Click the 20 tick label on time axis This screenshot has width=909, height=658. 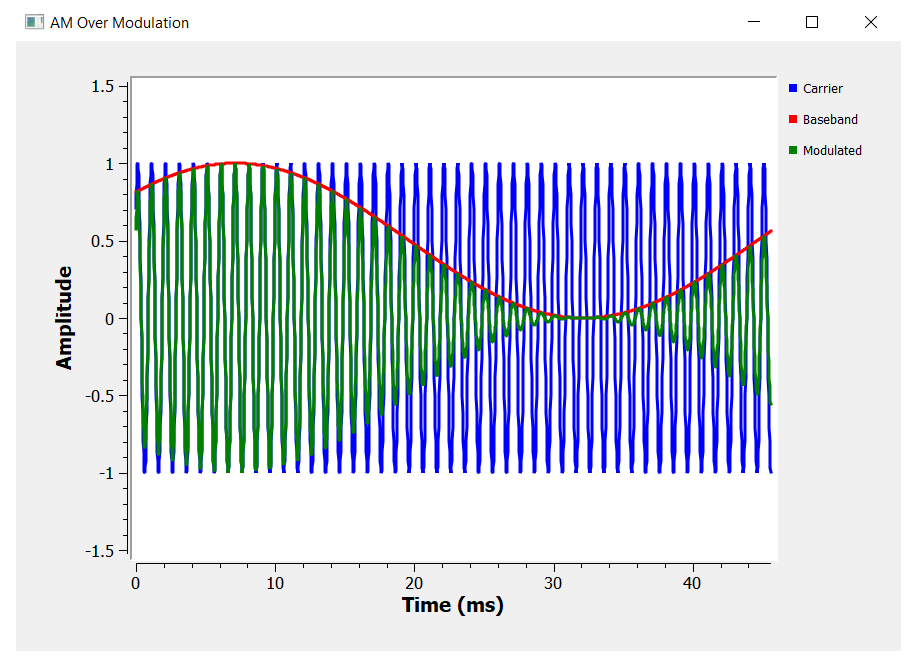[x=414, y=580]
